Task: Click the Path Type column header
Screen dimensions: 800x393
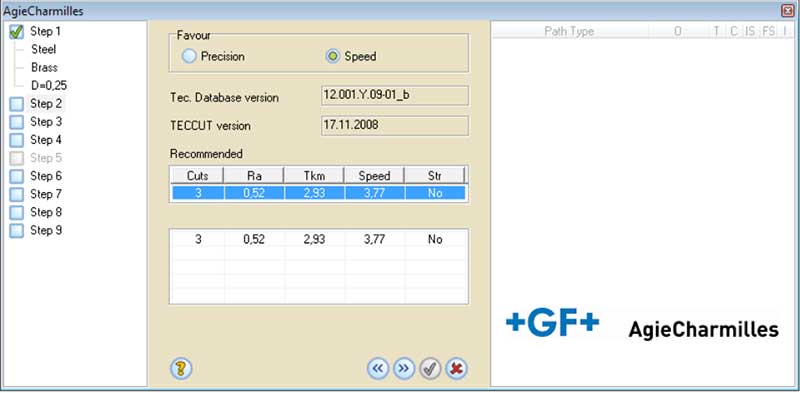Action: (x=569, y=31)
